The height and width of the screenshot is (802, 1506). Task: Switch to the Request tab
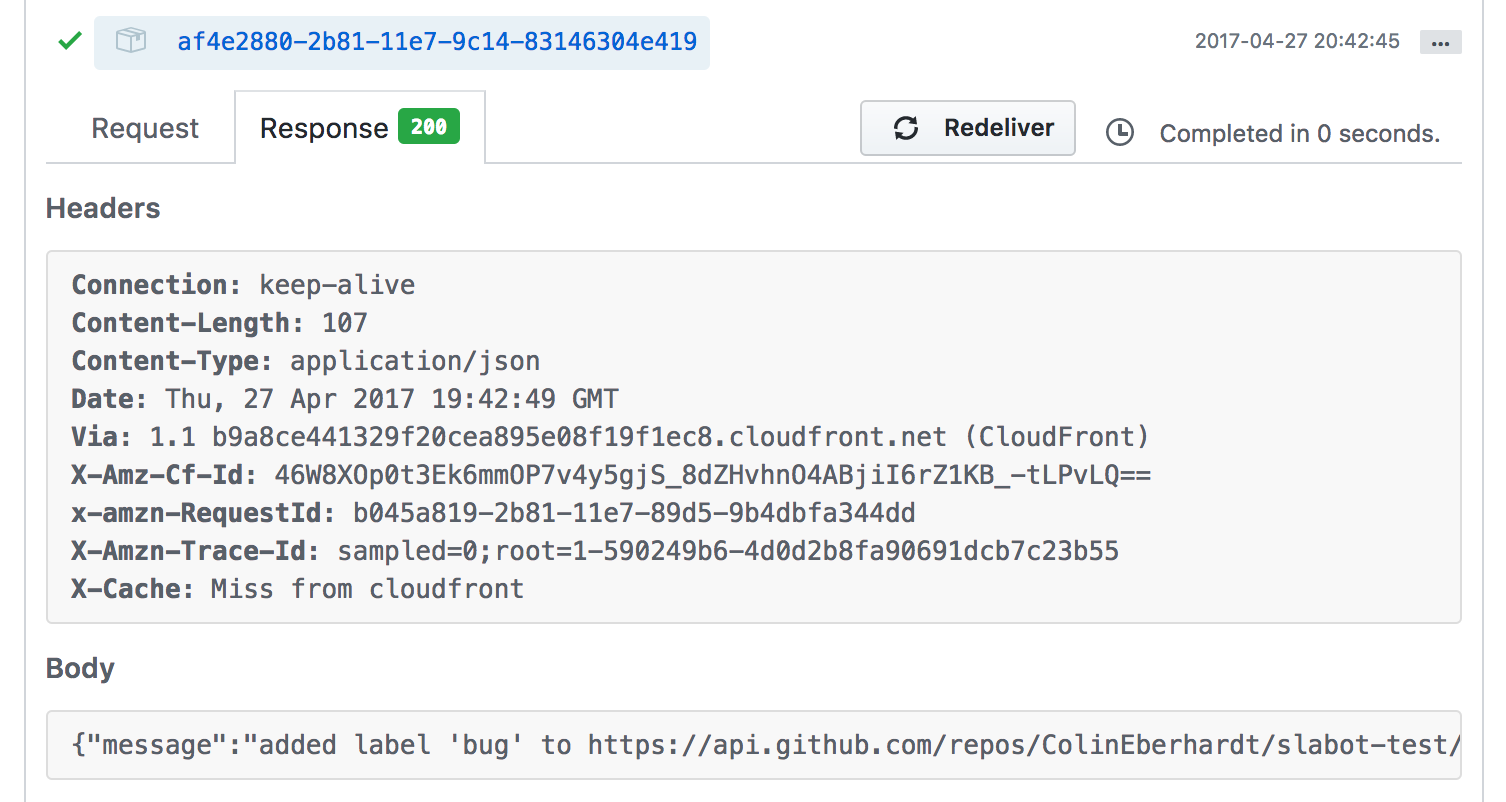[x=145, y=129]
